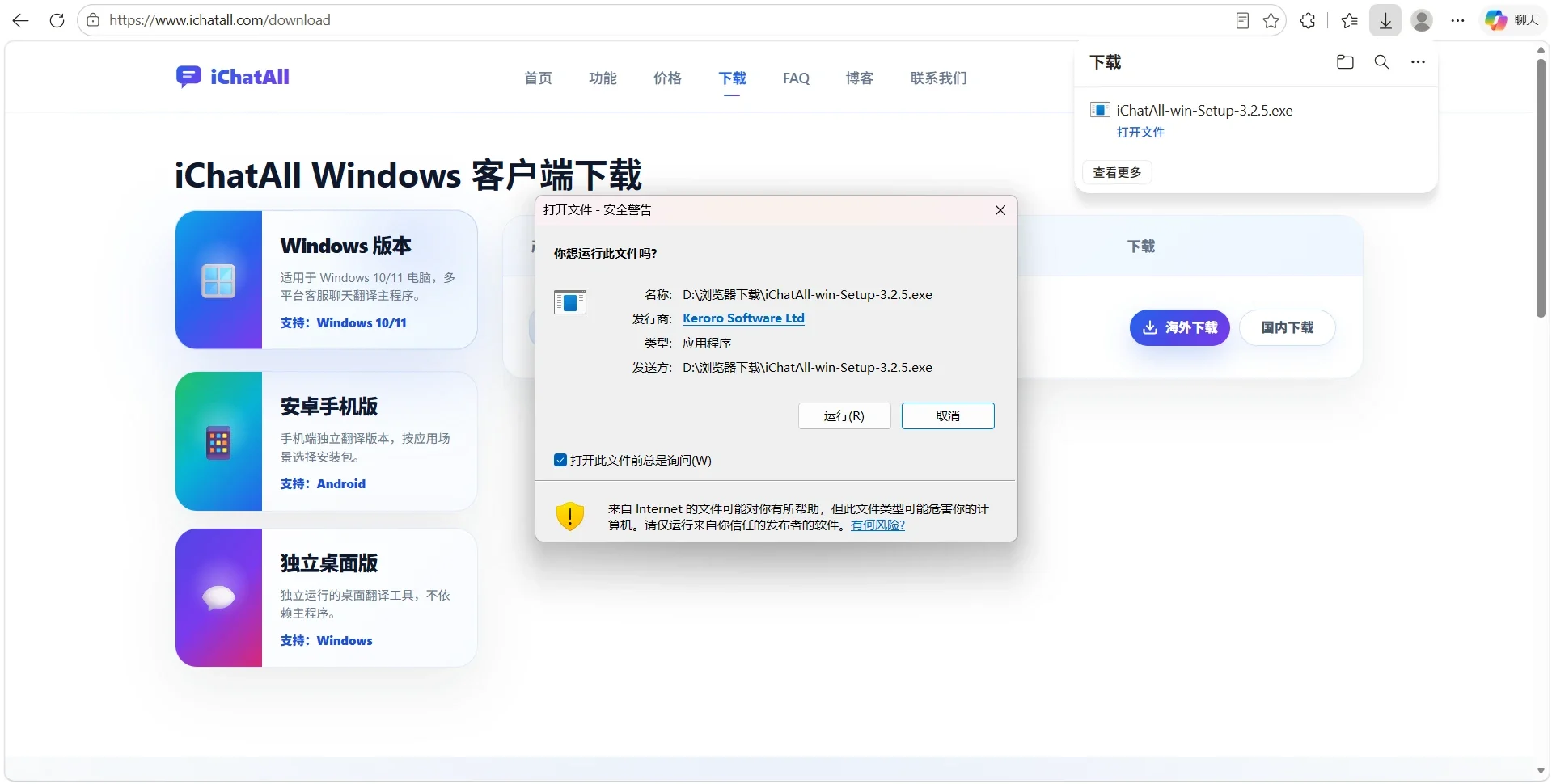Click the standalone desktop version chat icon
Viewport: 1552px width, 784px height.
point(218,598)
